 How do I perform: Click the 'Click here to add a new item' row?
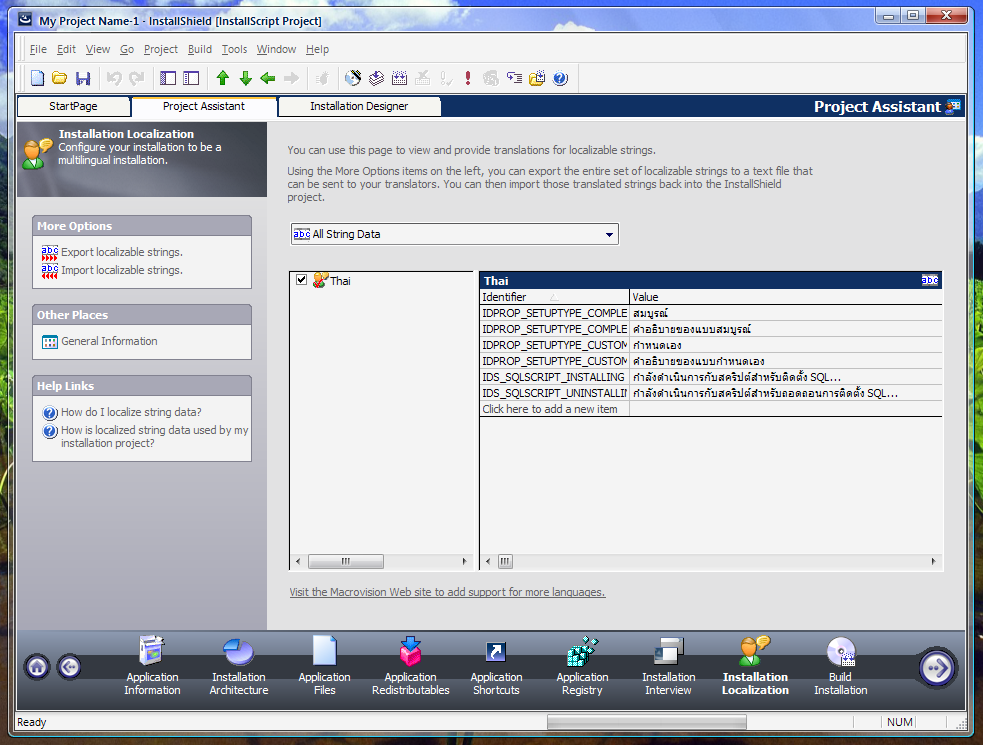[550, 409]
